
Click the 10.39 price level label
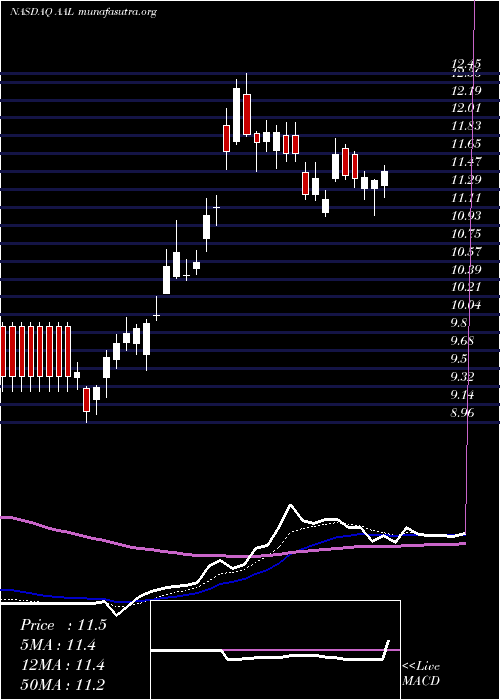[x=466, y=269]
